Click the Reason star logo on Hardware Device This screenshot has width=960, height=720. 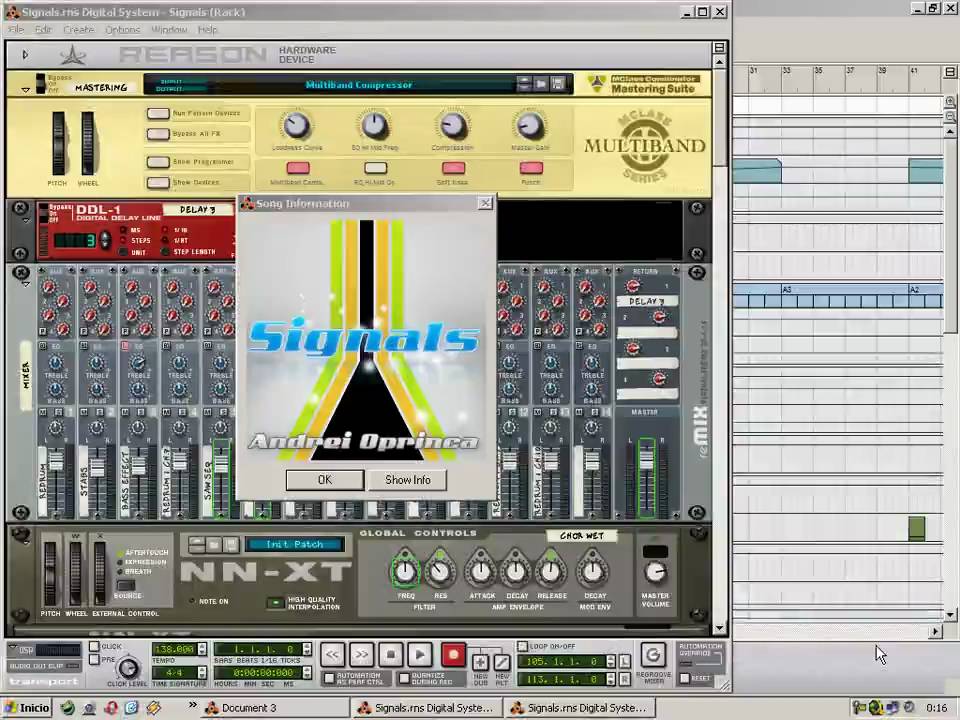73,55
